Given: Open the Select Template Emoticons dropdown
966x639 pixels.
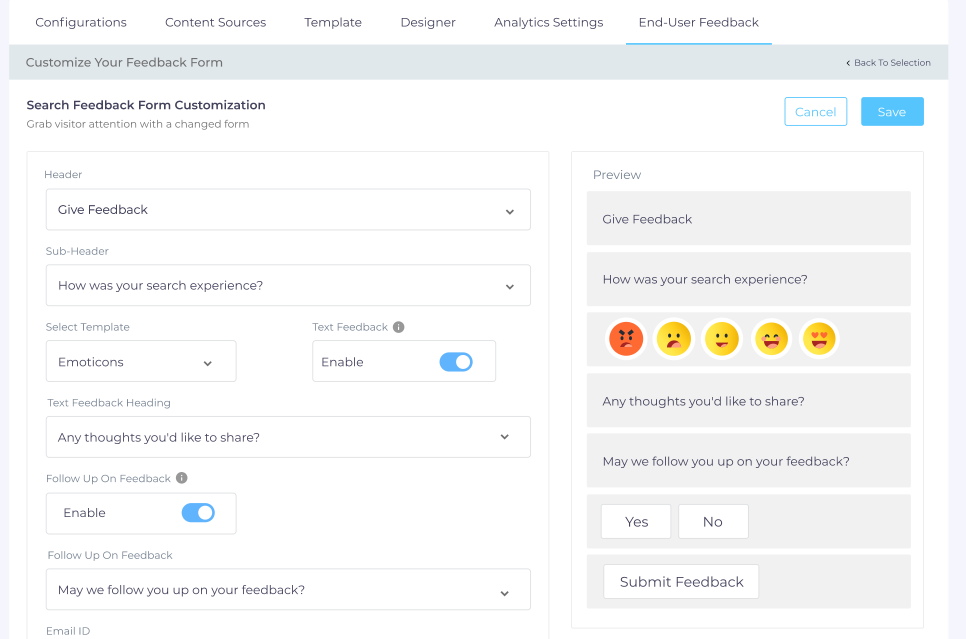Looking at the screenshot, I should [x=141, y=362].
